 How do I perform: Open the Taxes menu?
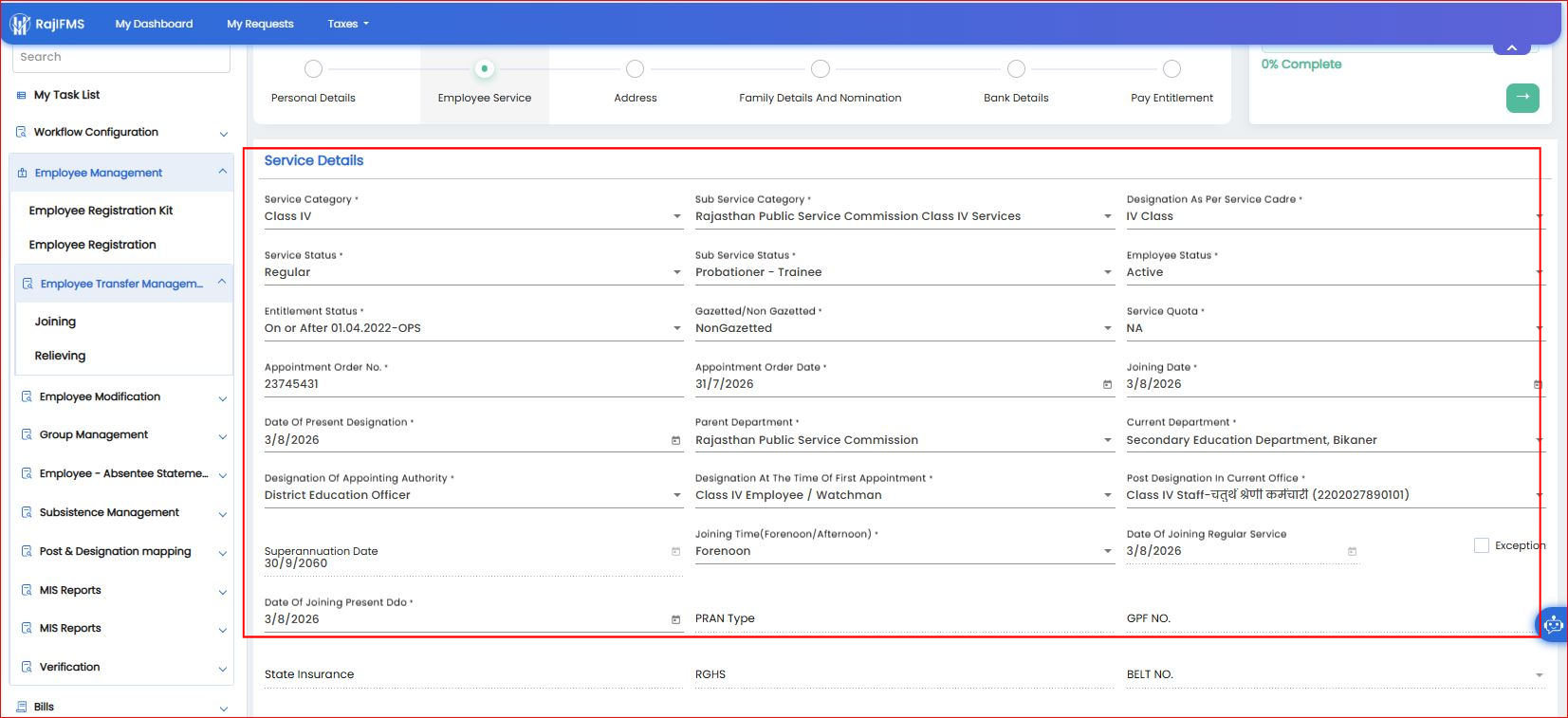[x=348, y=24]
